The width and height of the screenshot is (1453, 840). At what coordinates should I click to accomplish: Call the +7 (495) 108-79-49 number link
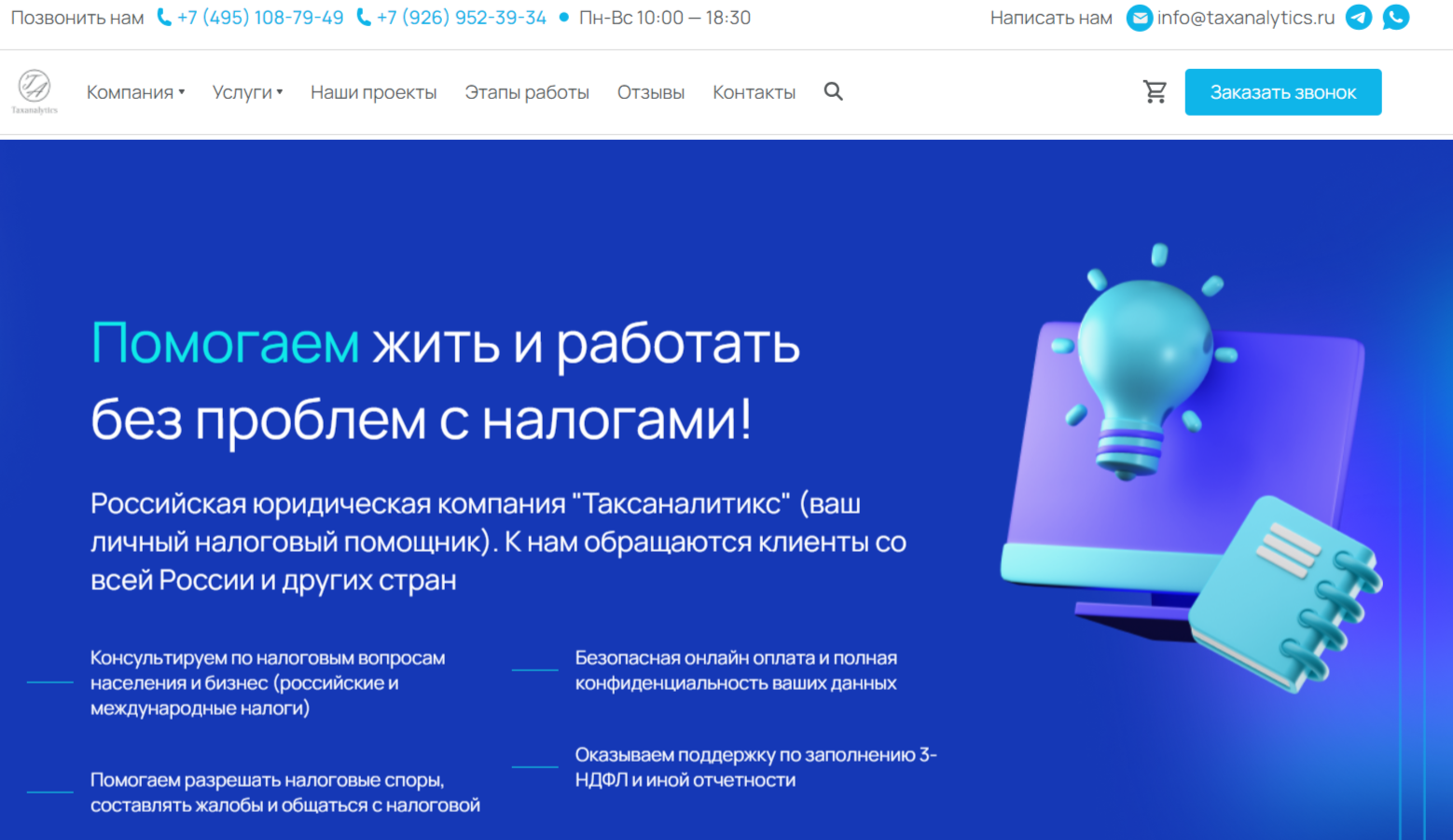tap(260, 18)
